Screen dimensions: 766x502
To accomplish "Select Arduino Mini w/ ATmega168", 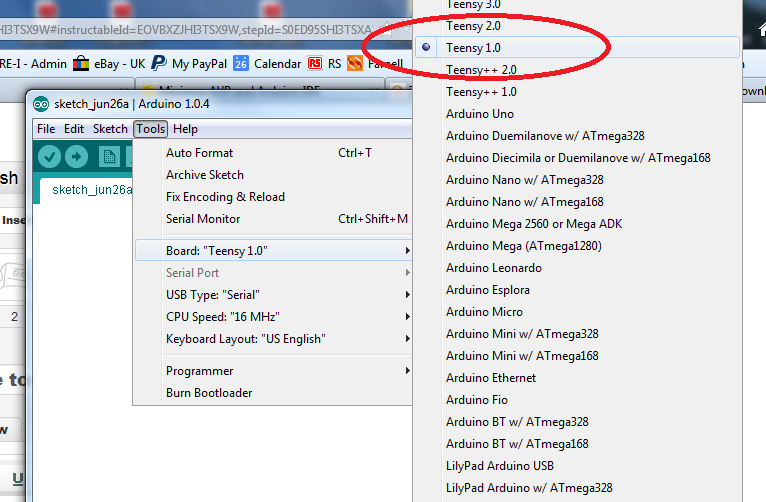I will [577, 356].
